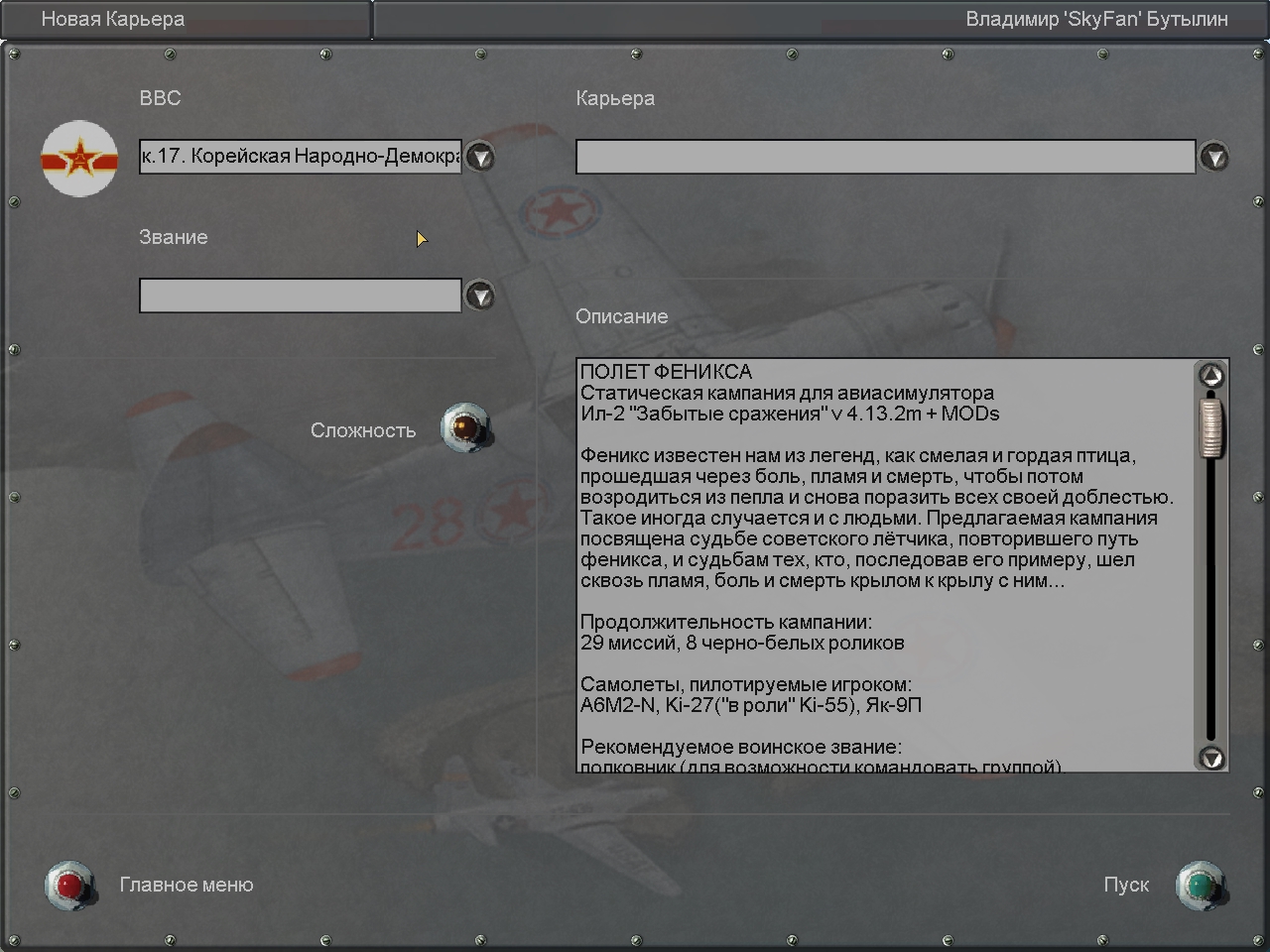Click the green Пуск start button

(1201, 885)
